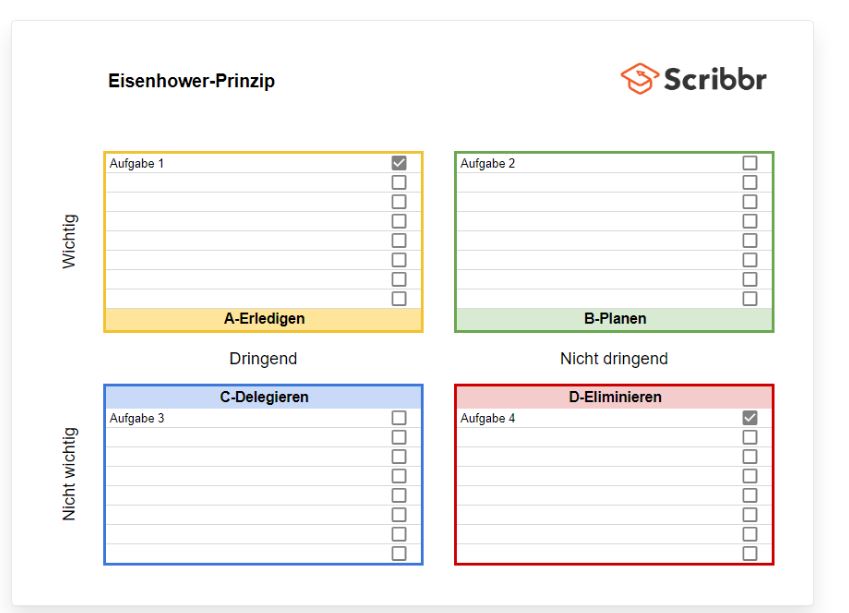Tick the Aufgabe 3 checkbox
This screenshot has height=613, width=849.
click(399, 418)
